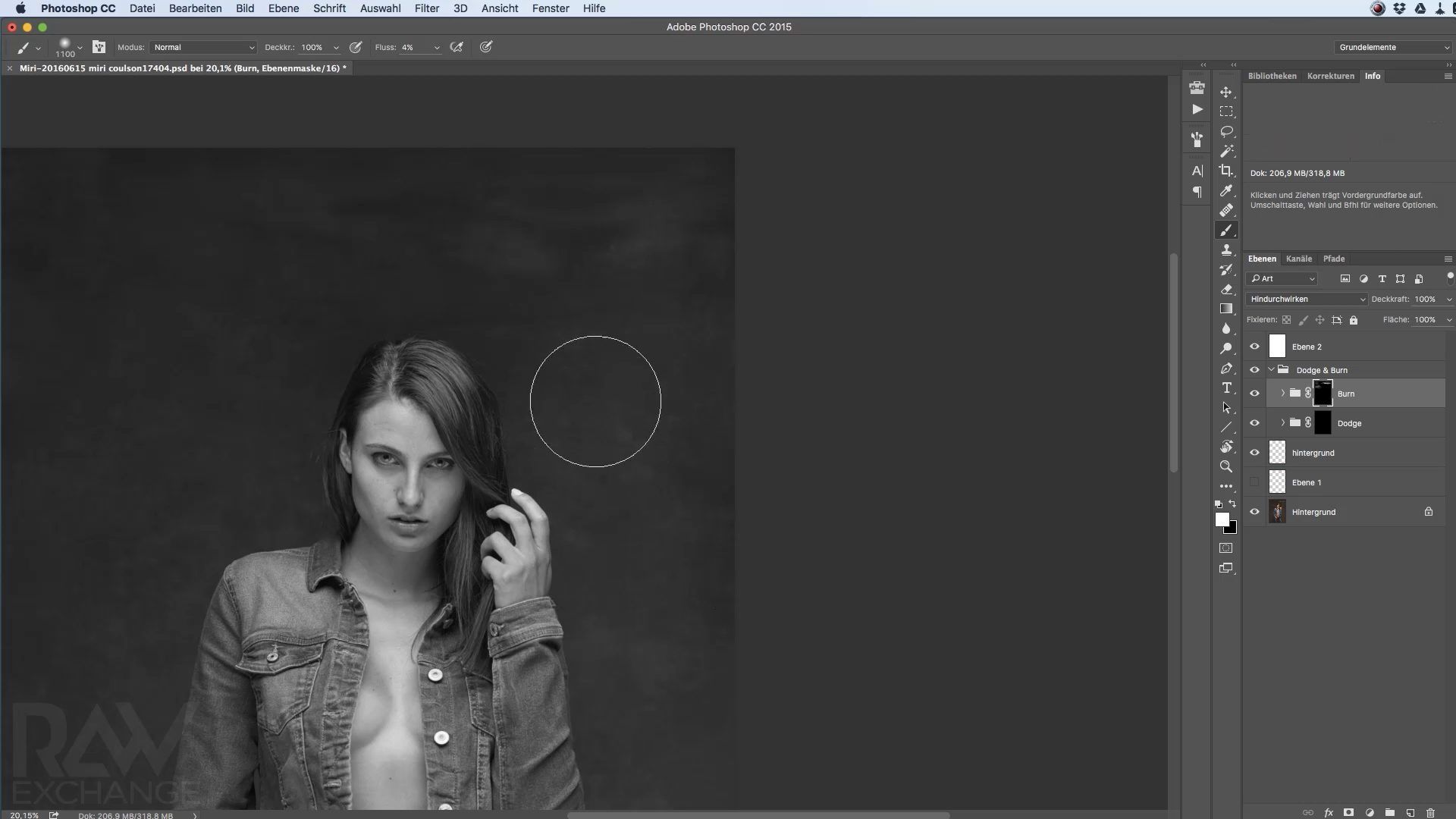Enable airbrush mode next to Fluss
The height and width of the screenshot is (819, 1456).
pyautogui.click(x=457, y=47)
